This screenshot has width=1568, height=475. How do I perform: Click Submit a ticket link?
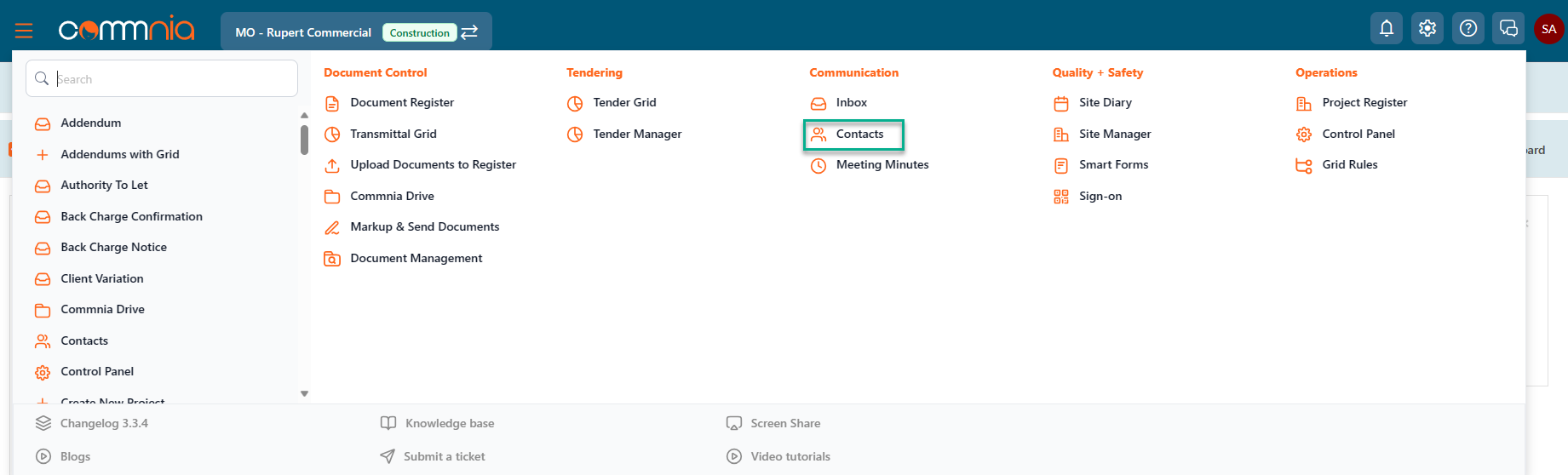coord(444,456)
